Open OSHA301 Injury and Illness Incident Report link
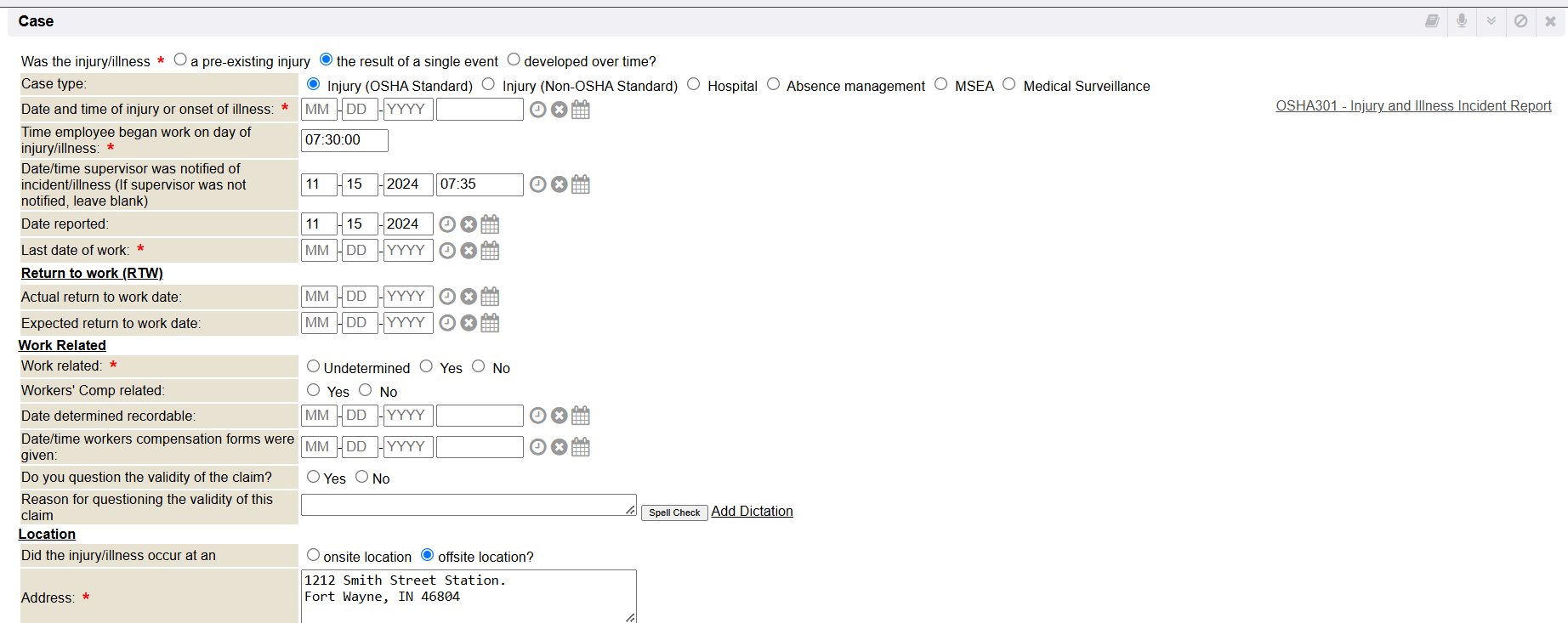Screen dimensions: 1568x623 tap(1413, 105)
